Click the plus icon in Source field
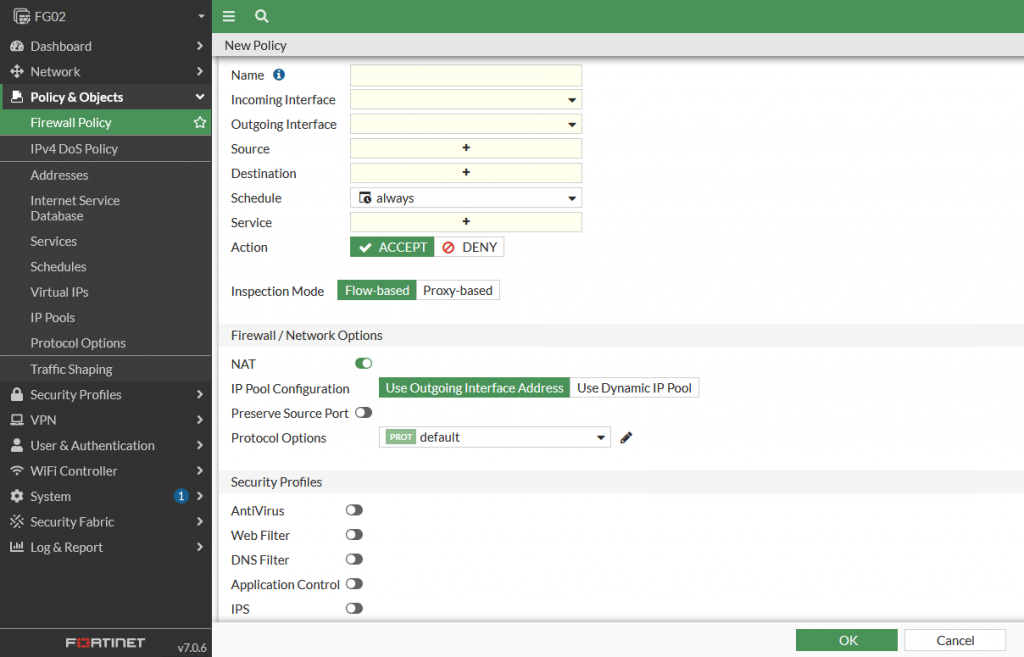 point(466,148)
